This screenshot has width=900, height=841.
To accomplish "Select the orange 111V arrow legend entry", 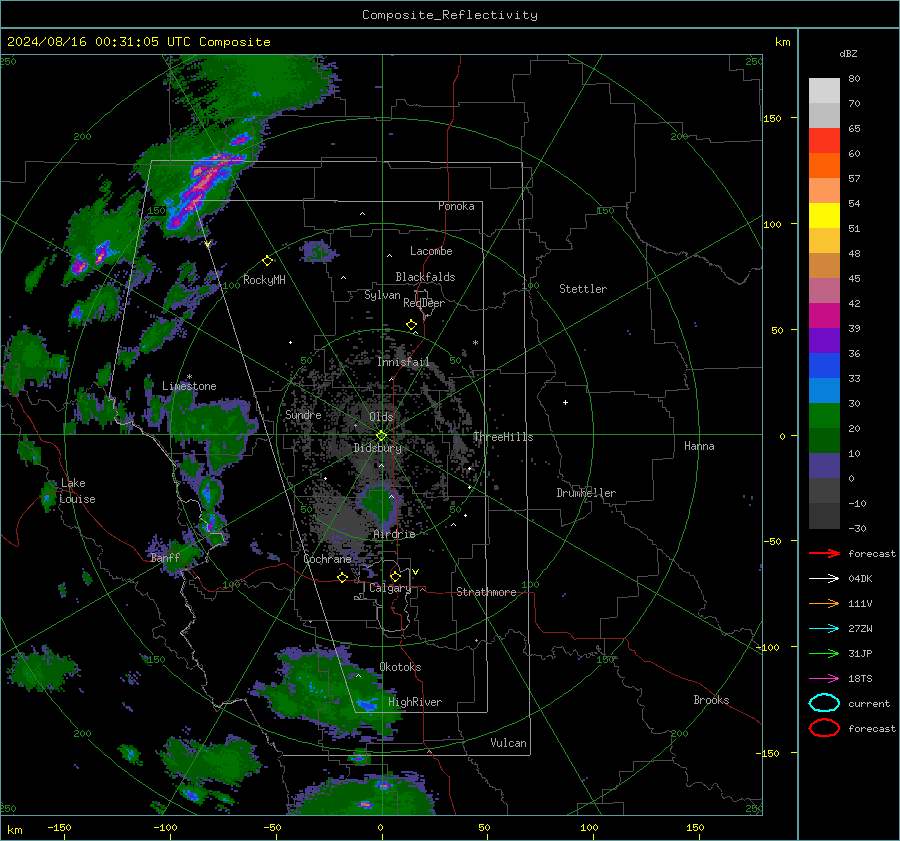I will tap(824, 603).
